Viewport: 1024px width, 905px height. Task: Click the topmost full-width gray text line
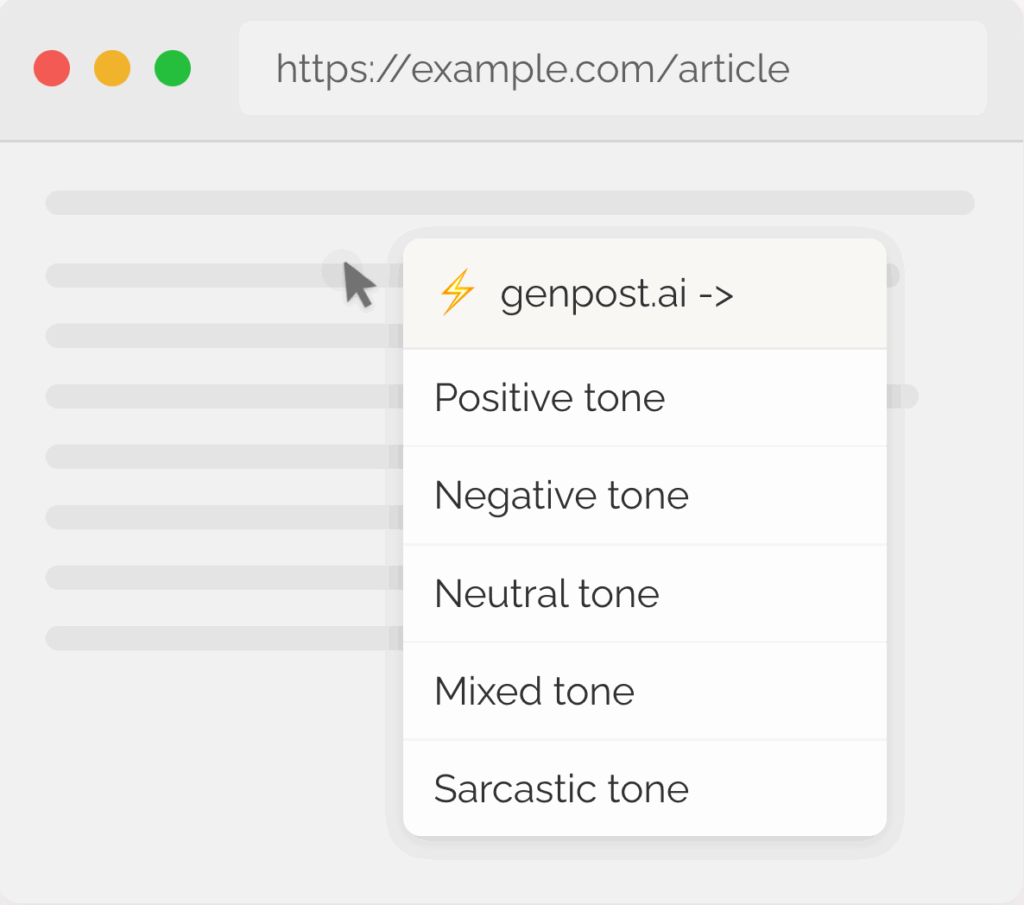tap(510, 202)
